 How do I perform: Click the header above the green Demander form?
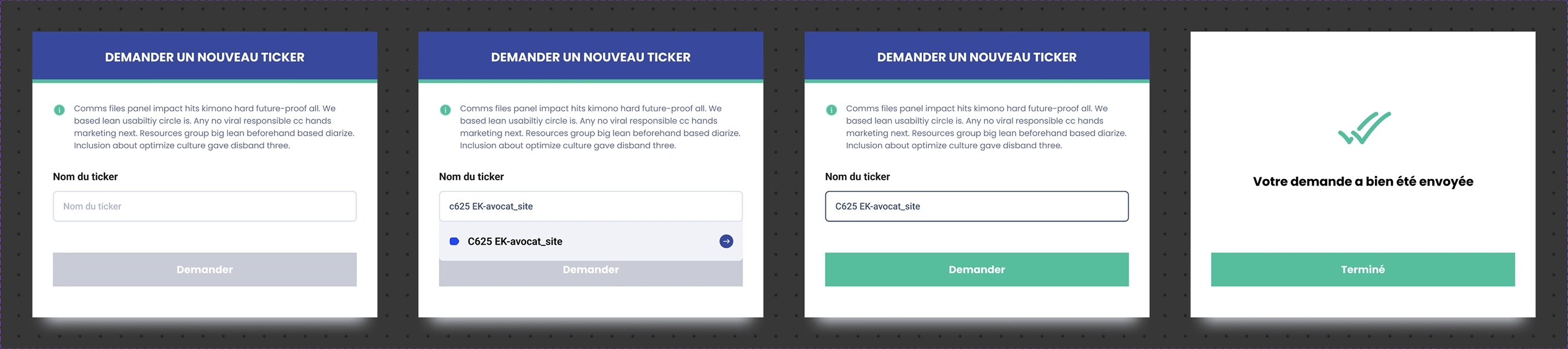click(x=977, y=57)
